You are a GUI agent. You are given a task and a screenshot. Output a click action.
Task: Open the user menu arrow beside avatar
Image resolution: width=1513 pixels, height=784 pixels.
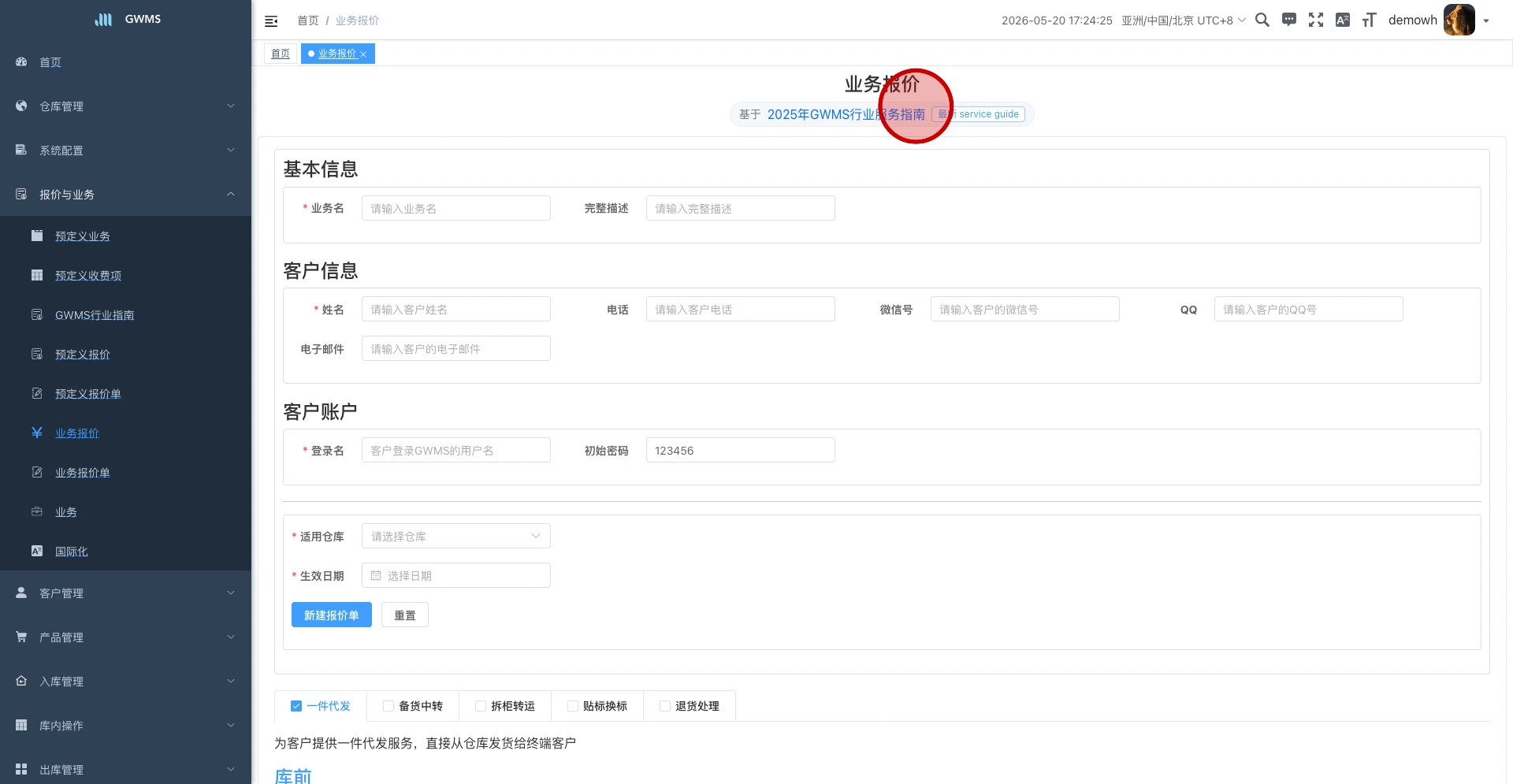(1486, 20)
